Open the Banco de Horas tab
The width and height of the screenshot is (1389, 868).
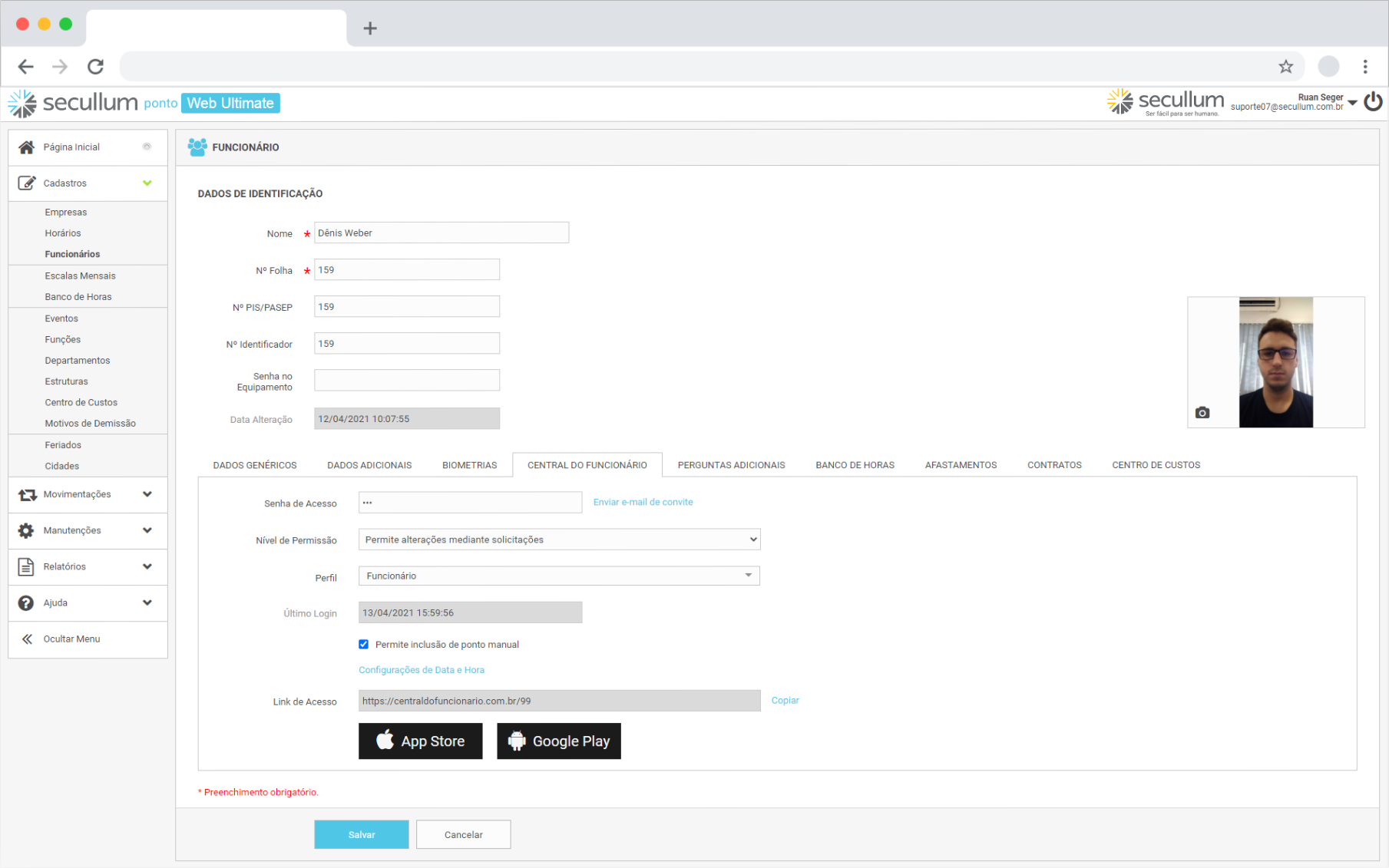[855, 465]
